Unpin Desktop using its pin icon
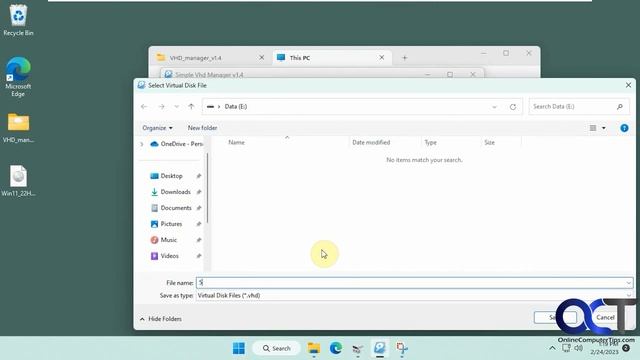Viewport: 640px width, 360px height. [x=199, y=176]
